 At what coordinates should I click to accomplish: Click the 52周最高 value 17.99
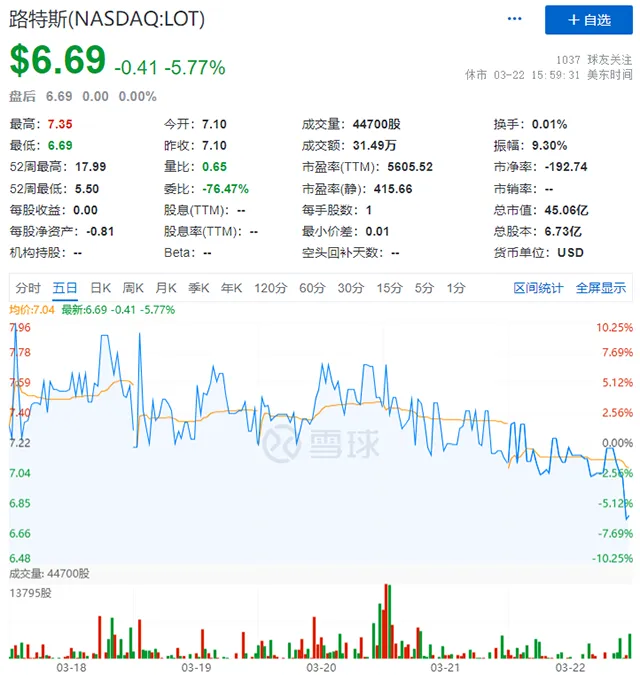coord(90,167)
